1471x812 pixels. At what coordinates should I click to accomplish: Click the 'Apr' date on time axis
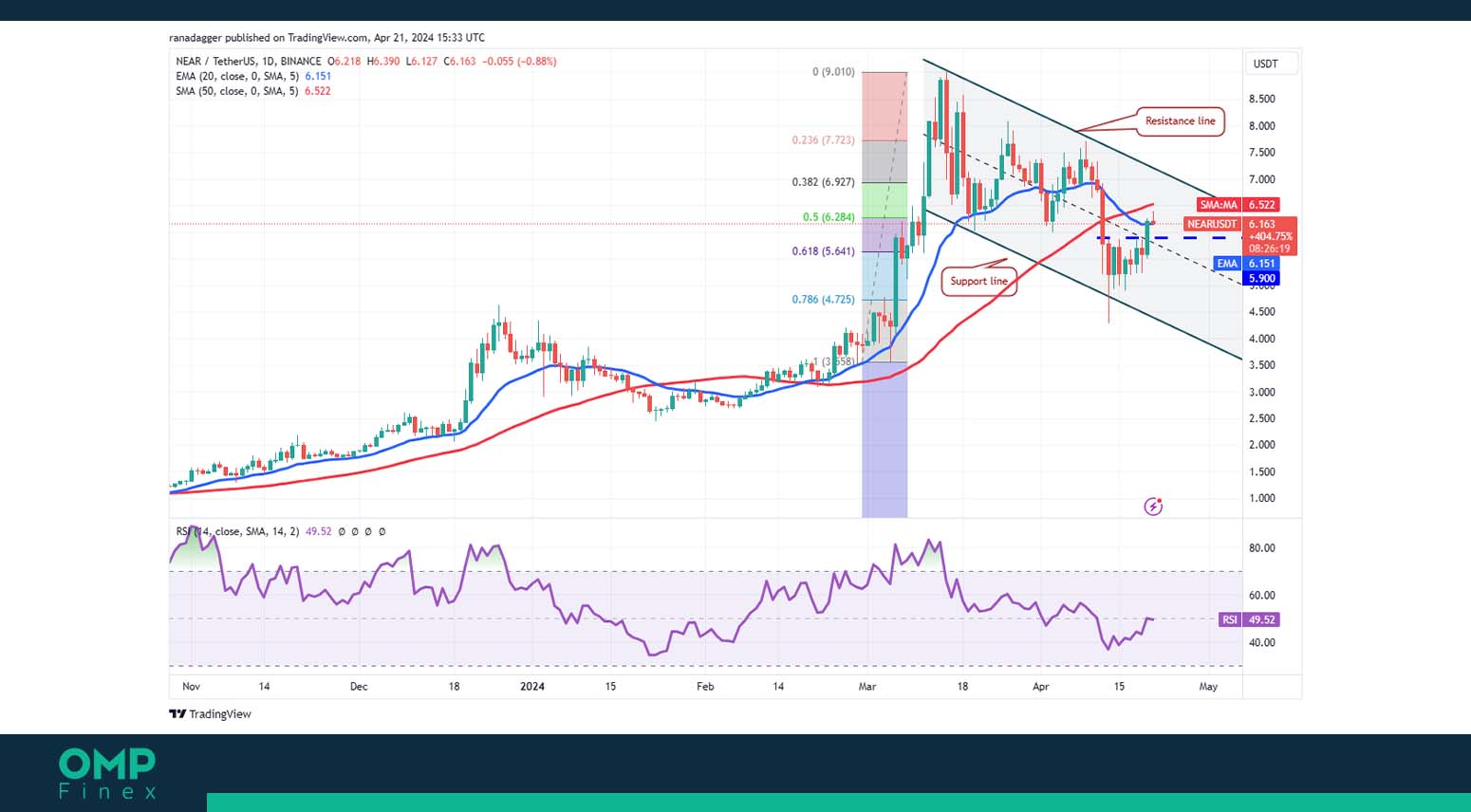click(x=1041, y=687)
